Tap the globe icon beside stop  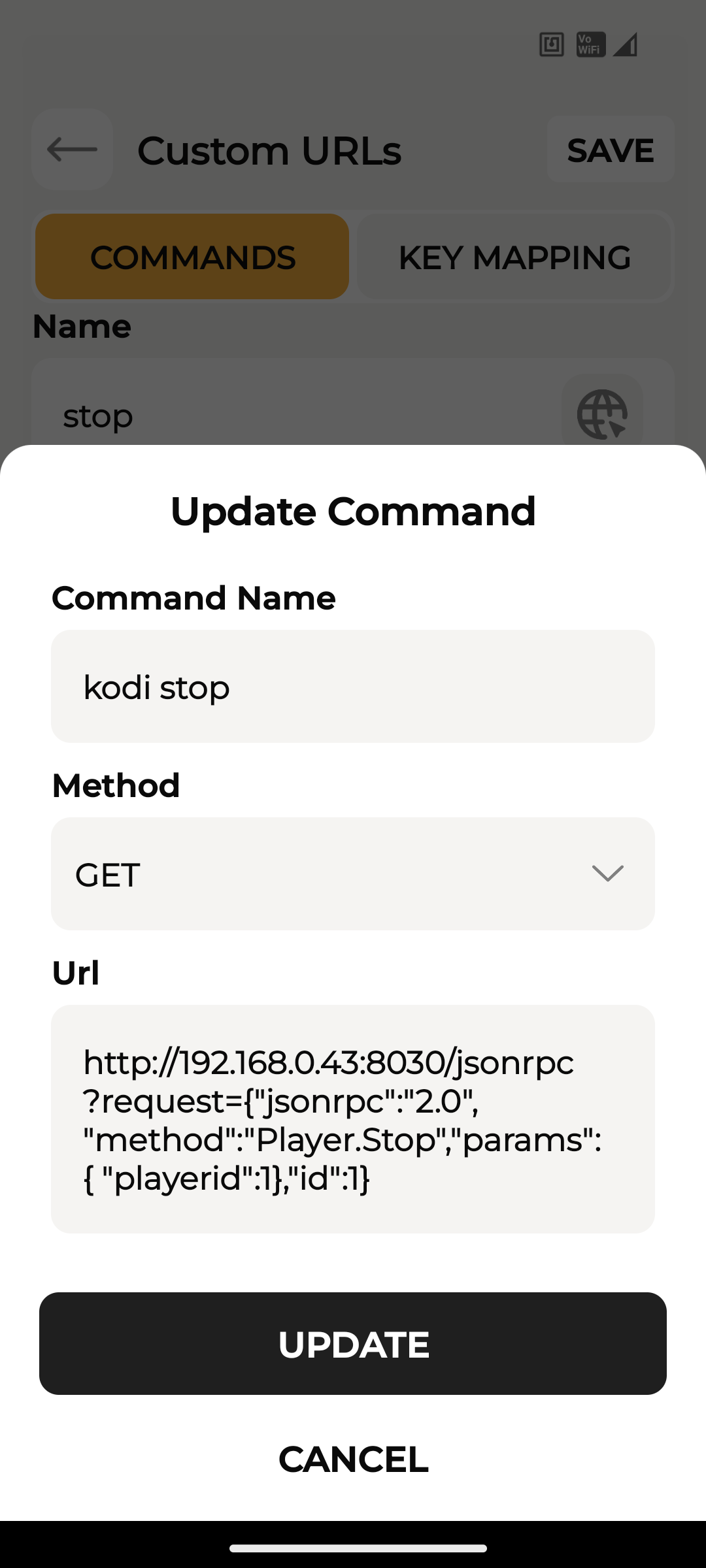pyautogui.click(x=602, y=414)
